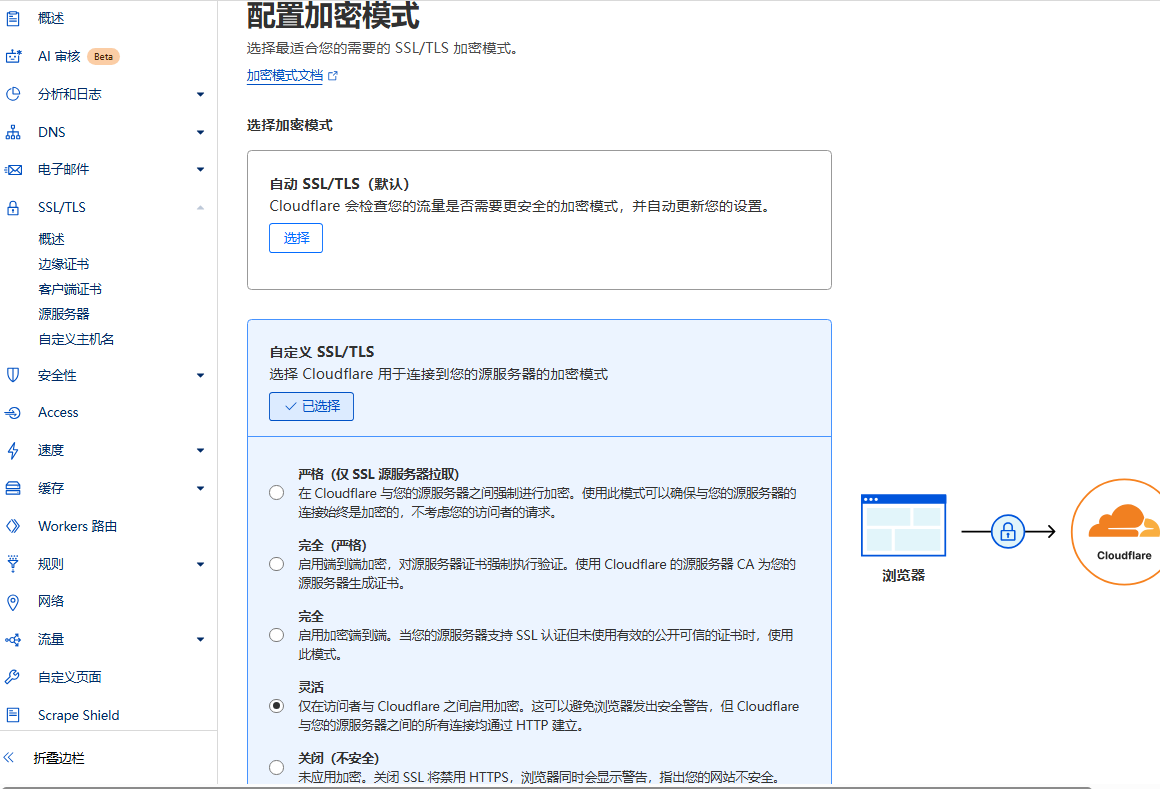Click the 缓存 storage stack icon
The height and width of the screenshot is (789, 1160).
[x=13, y=488]
